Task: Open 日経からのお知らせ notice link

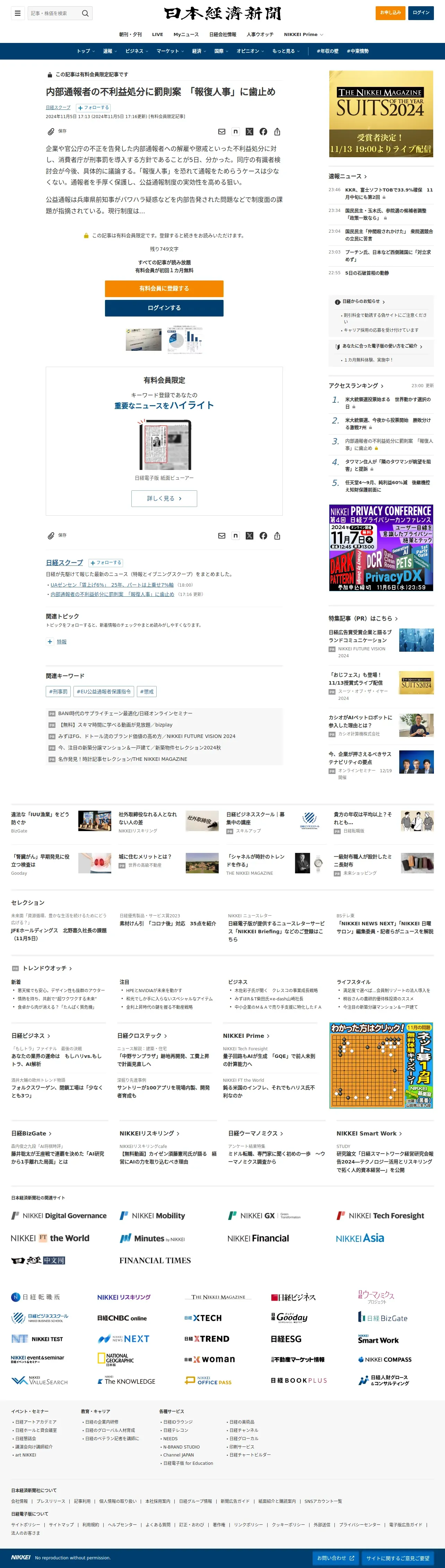Action: click(360, 302)
